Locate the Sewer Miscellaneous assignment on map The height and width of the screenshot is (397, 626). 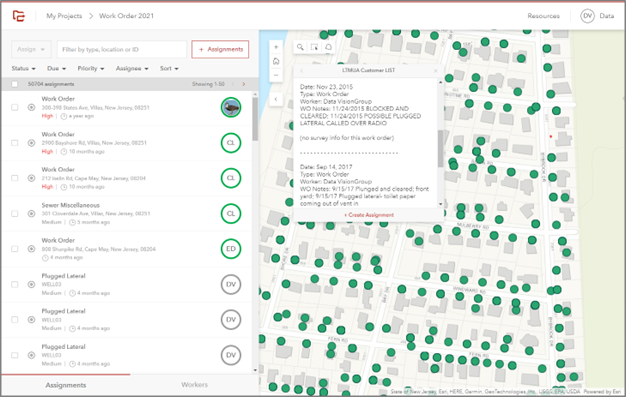point(31,213)
